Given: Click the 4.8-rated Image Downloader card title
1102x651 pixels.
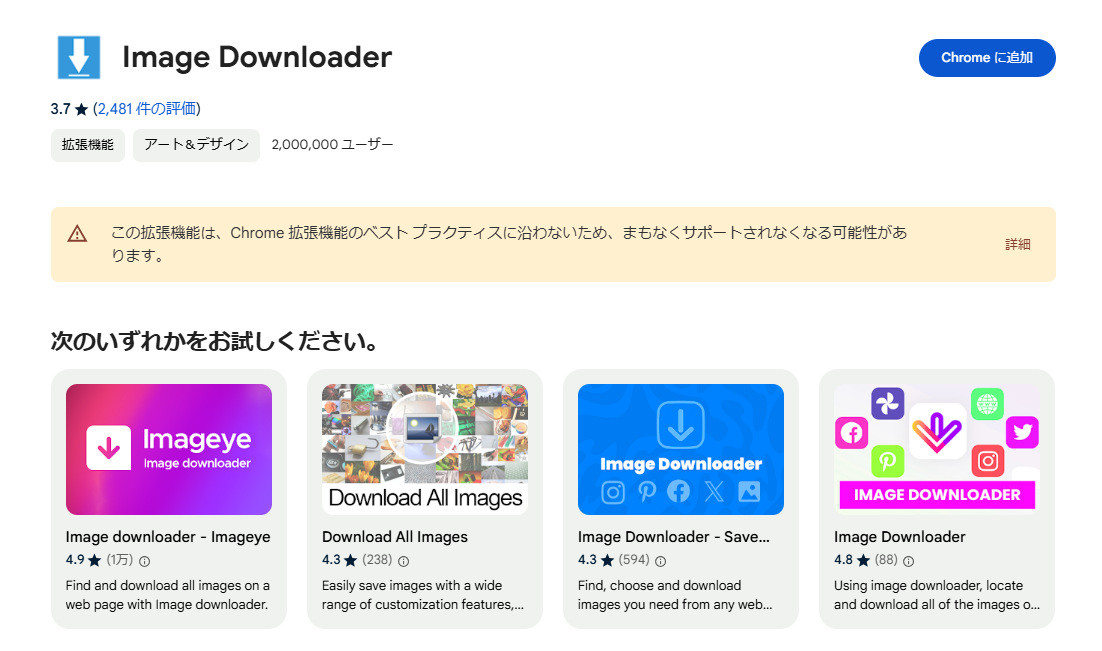Looking at the screenshot, I should click(900, 537).
